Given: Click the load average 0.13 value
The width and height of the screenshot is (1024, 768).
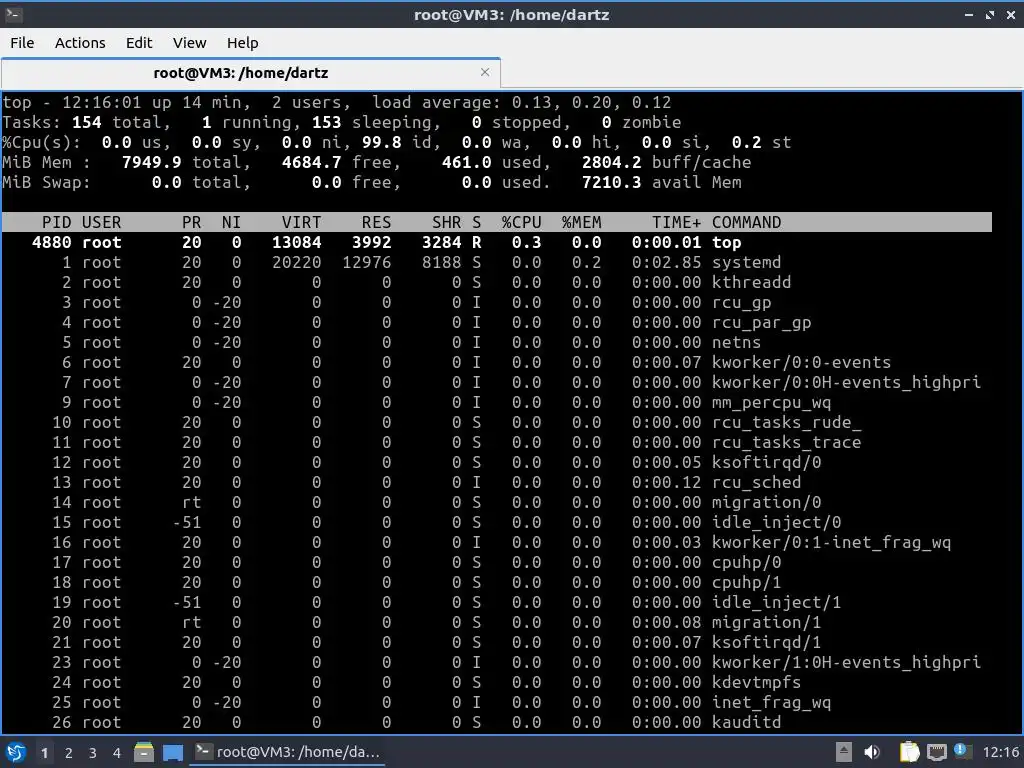Looking at the screenshot, I should [x=532, y=103].
